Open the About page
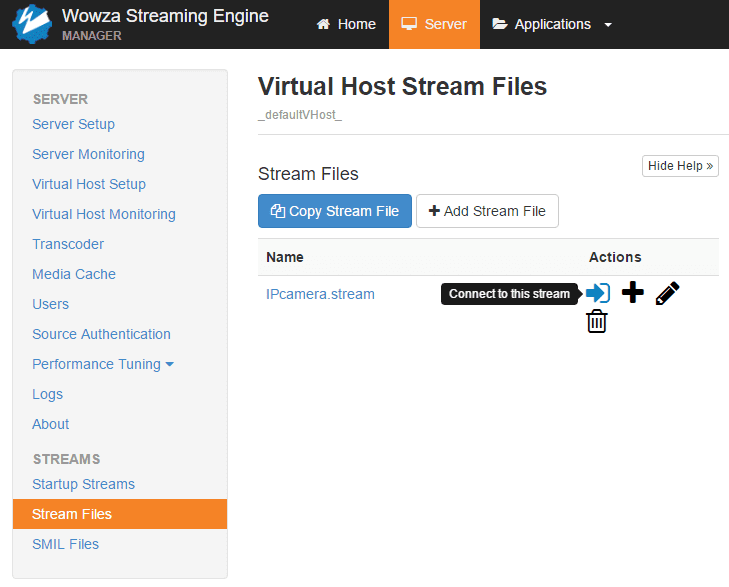 click(x=50, y=424)
